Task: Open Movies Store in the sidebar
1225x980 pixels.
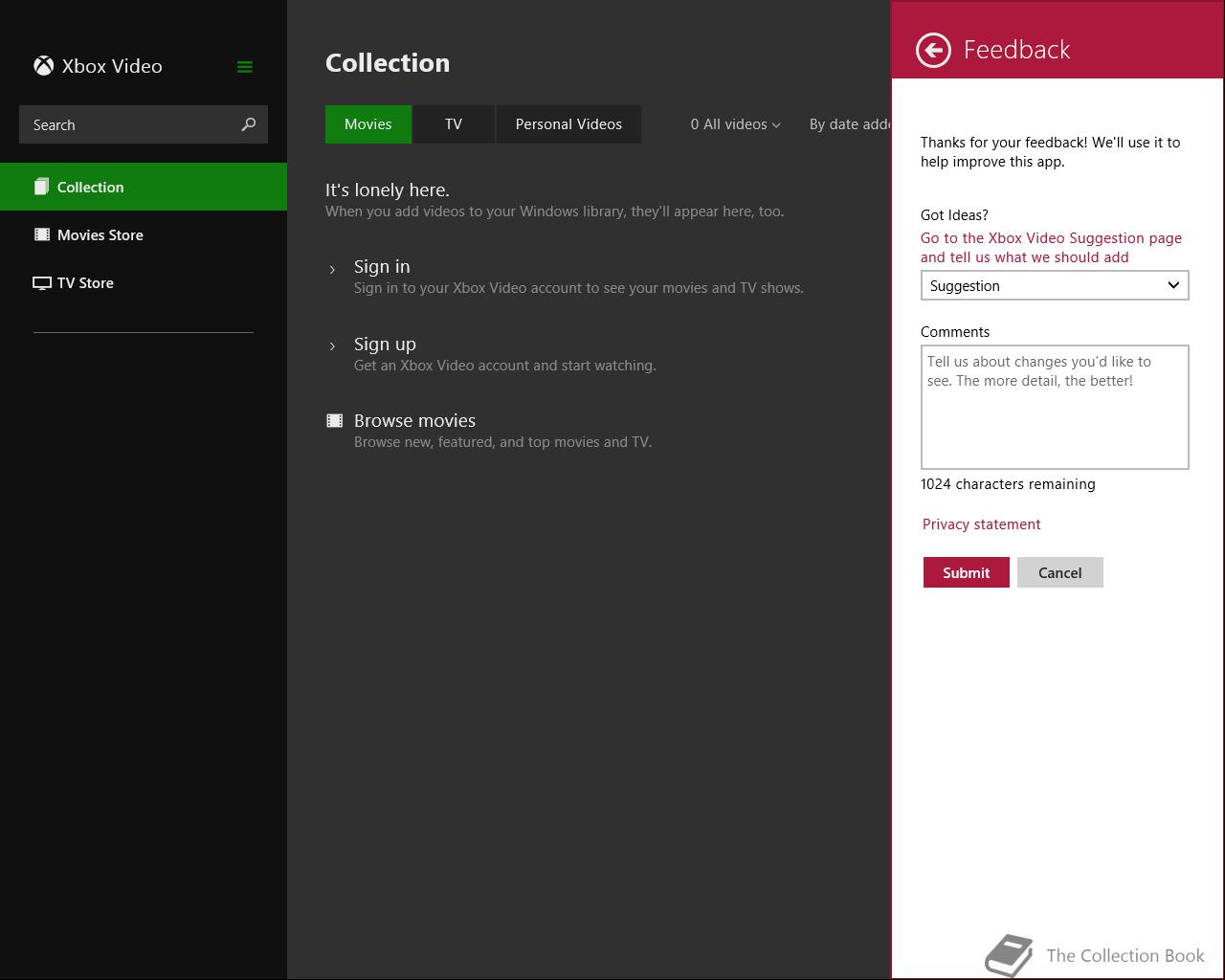Action: [144, 234]
